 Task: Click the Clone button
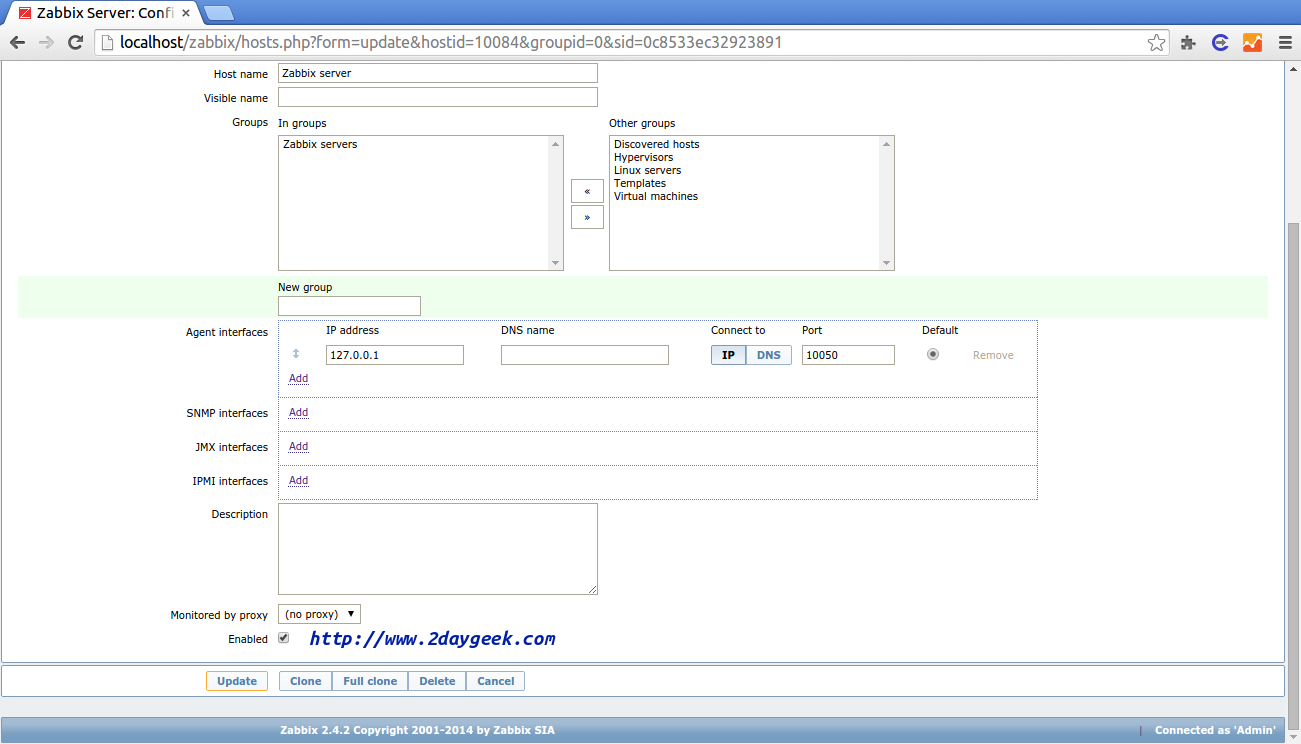(x=305, y=681)
